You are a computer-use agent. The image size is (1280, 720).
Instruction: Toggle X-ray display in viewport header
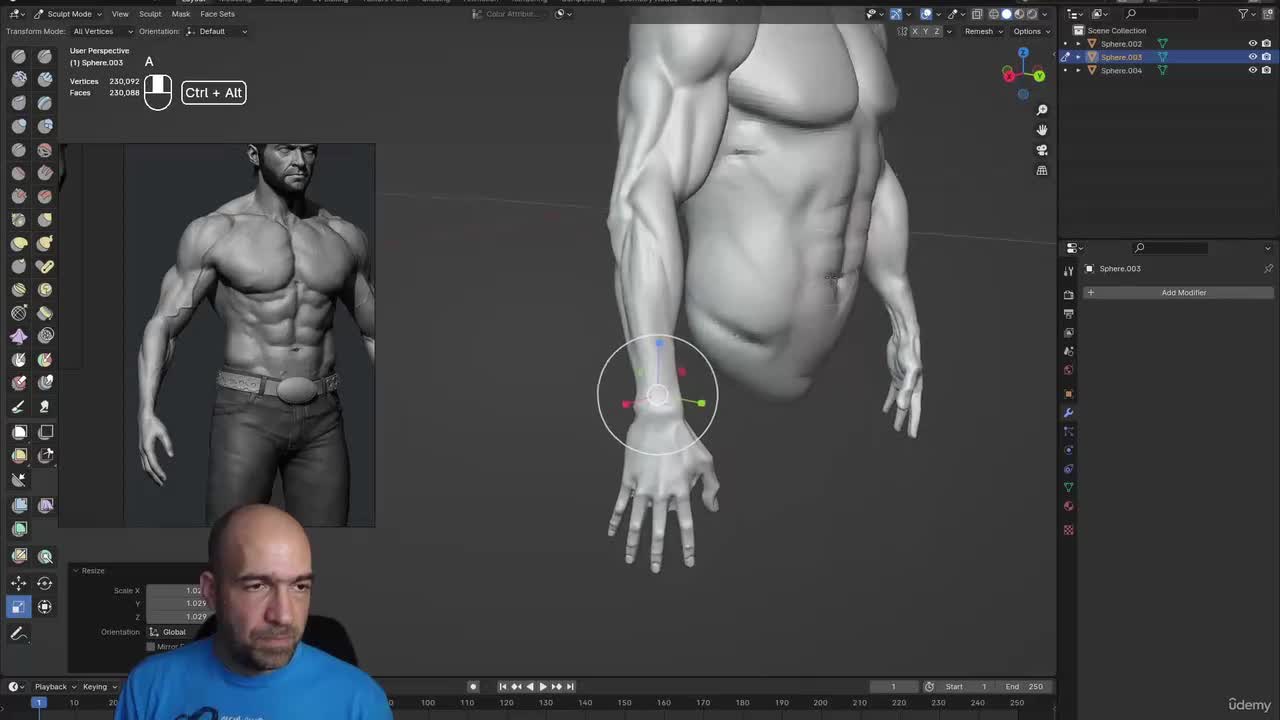coord(977,14)
